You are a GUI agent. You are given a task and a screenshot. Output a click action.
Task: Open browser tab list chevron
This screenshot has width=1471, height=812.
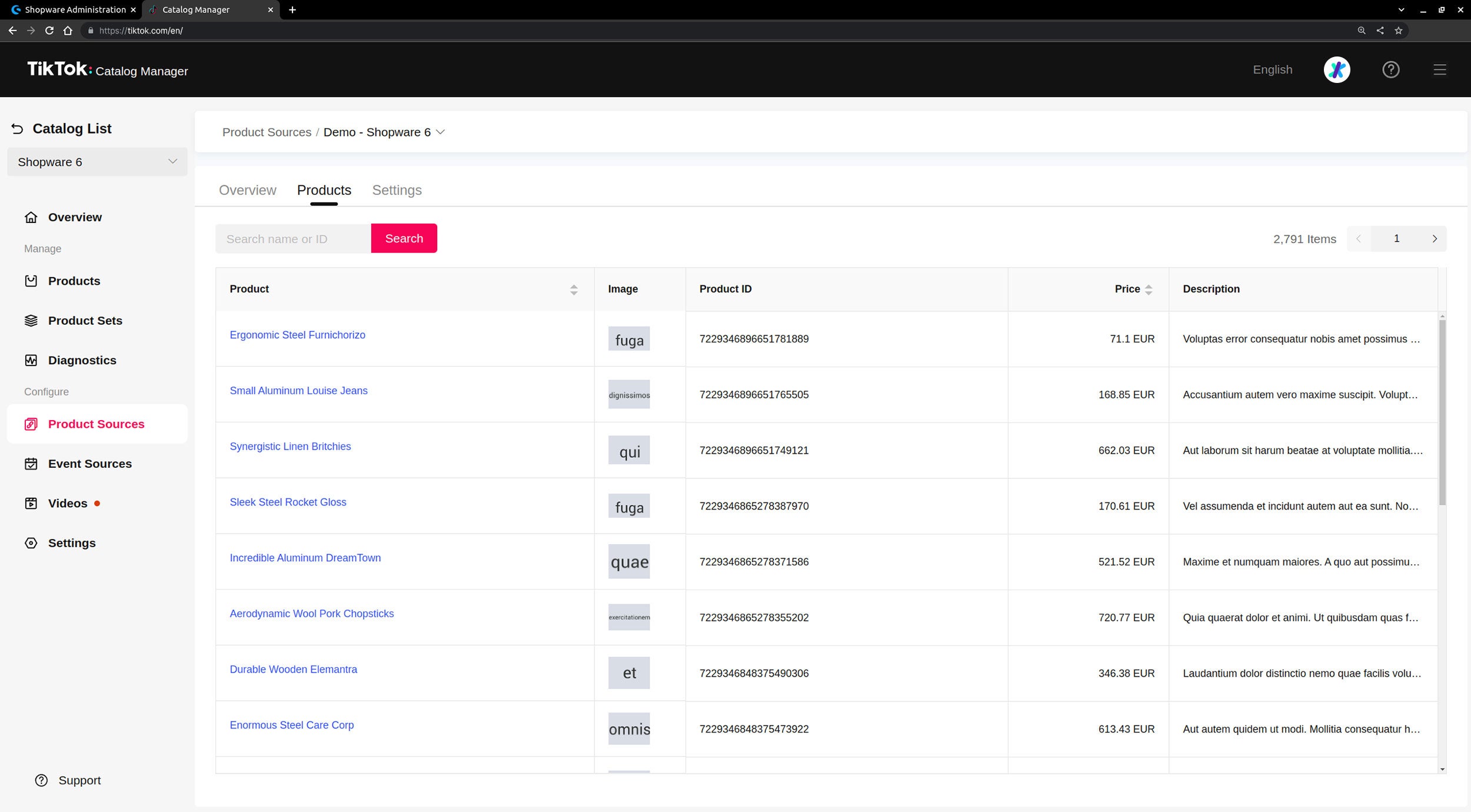click(x=1401, y=10)
